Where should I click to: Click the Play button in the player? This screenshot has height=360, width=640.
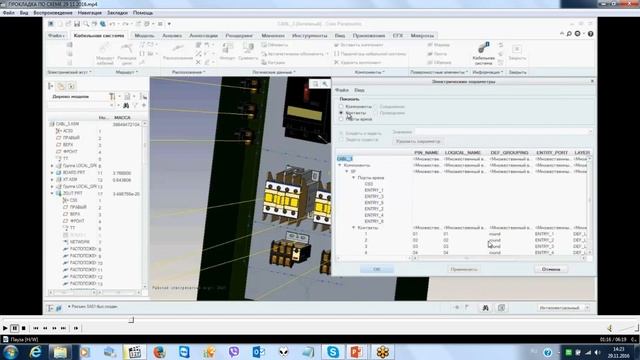tap(5, 328)
